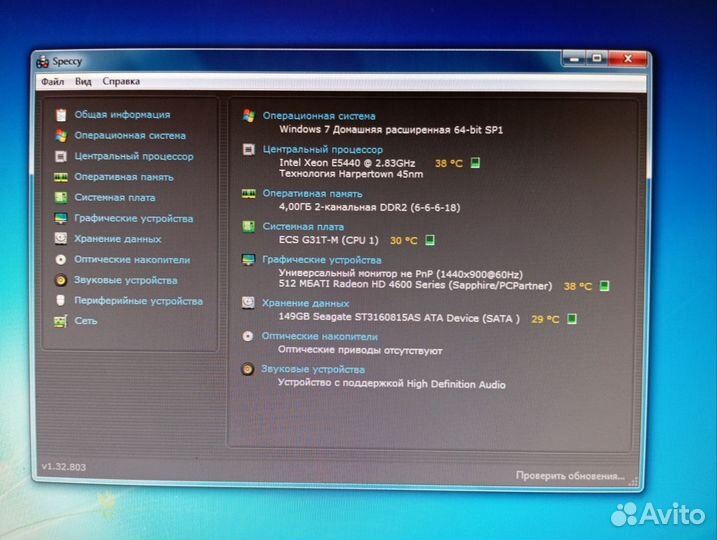This screenshot has height=540, width=717.
Task: Open the Справка menu
Action: tap(121, 81)
